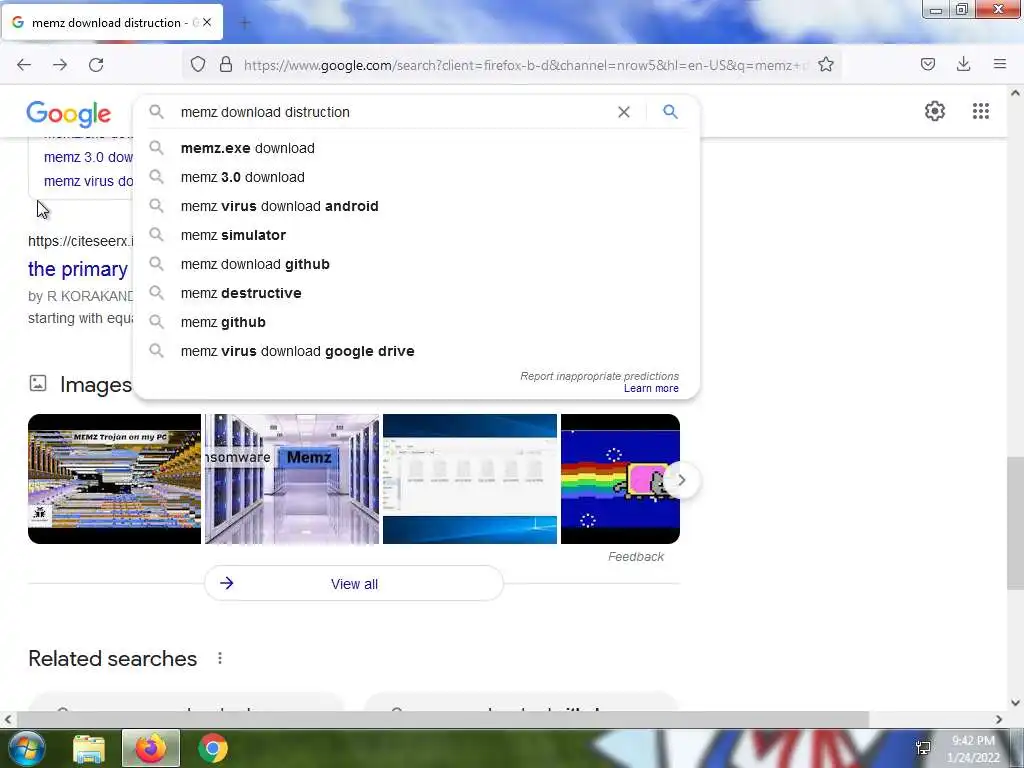Viewport: 1024px width, 768px height.
Task: View site security via the padlock icon
Action: pos(226,64)
